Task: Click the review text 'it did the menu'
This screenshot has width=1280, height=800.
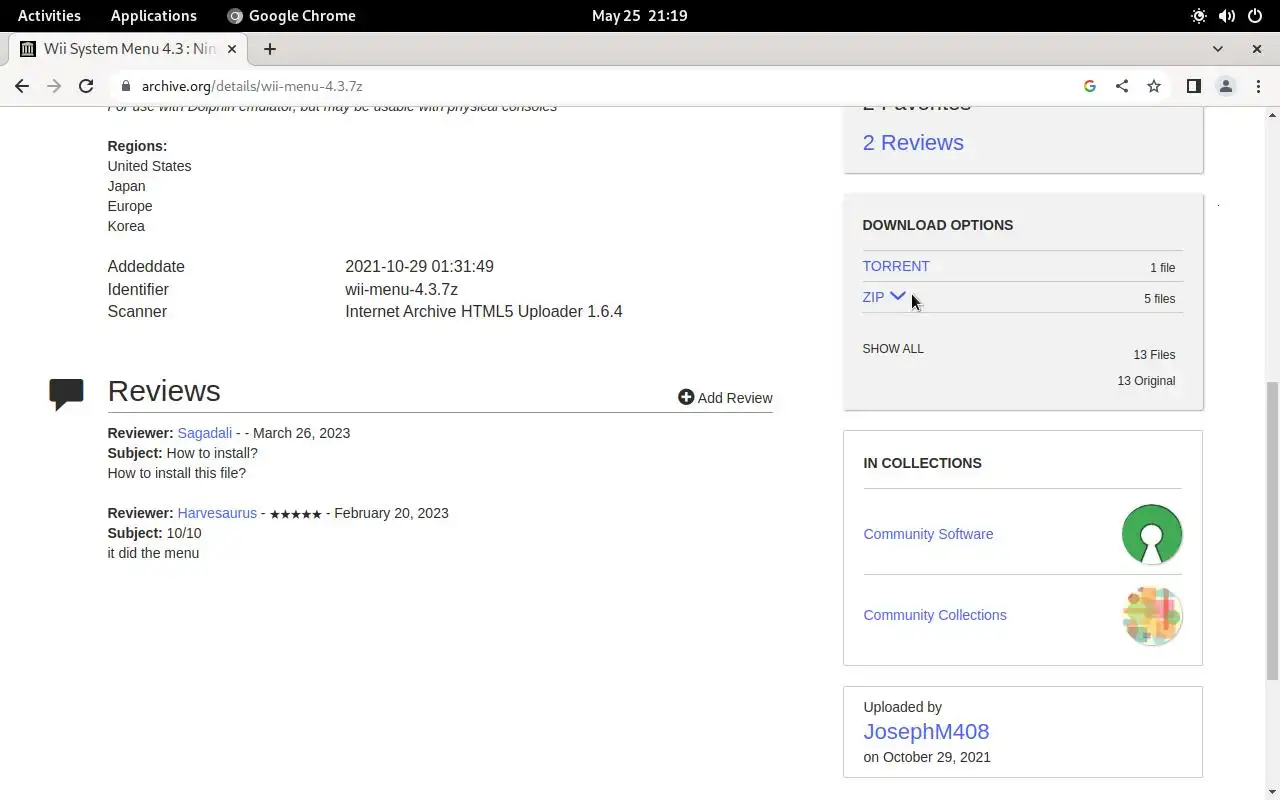Action: [153, 553]
